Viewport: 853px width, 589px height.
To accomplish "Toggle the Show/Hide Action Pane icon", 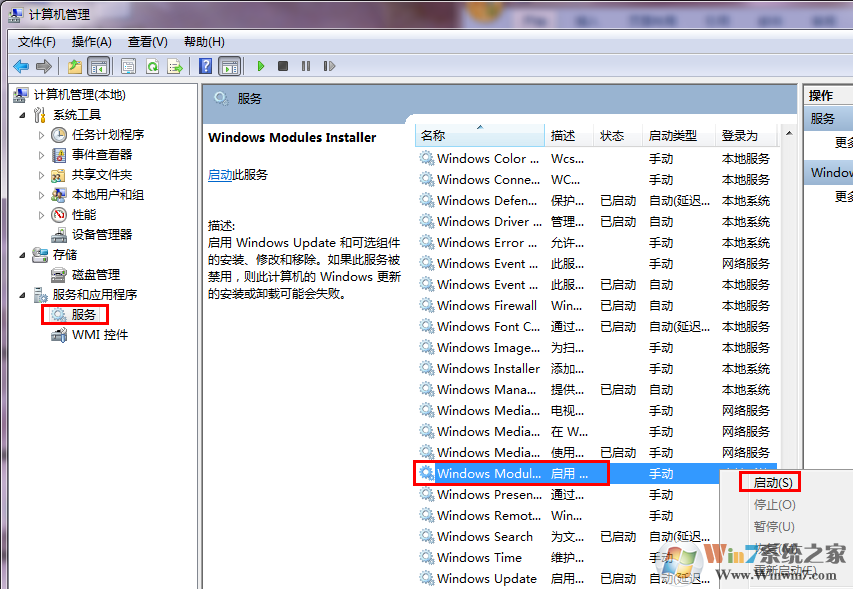I will click(x=230, y=66).
